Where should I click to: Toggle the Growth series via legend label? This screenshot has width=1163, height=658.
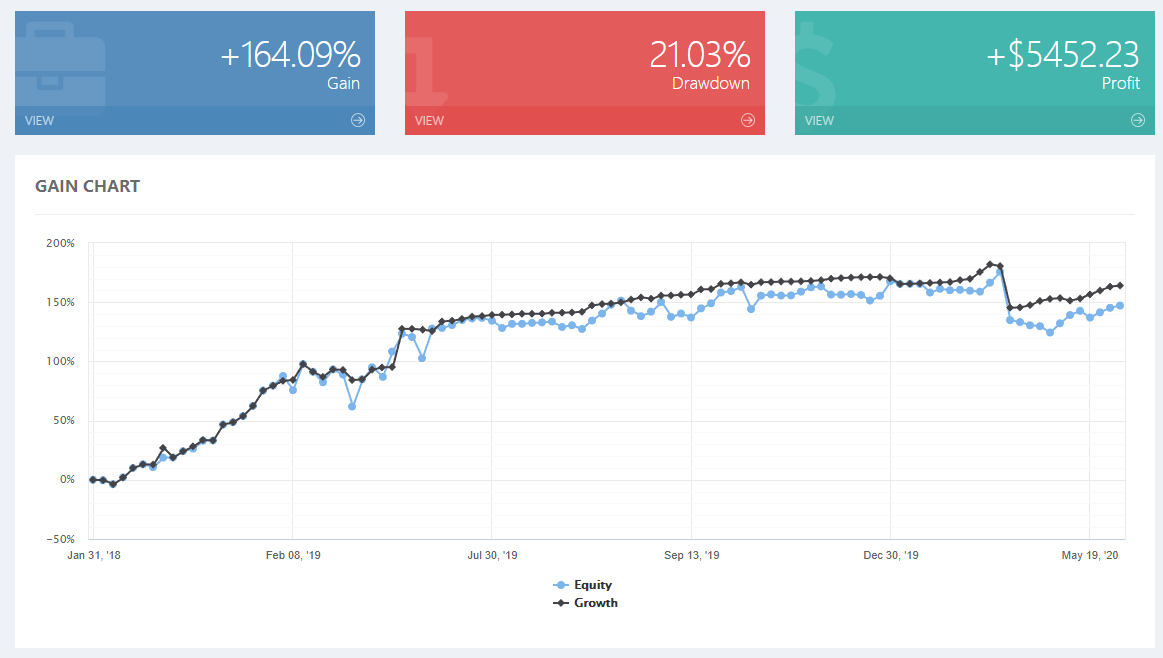[x=595, y=603]
